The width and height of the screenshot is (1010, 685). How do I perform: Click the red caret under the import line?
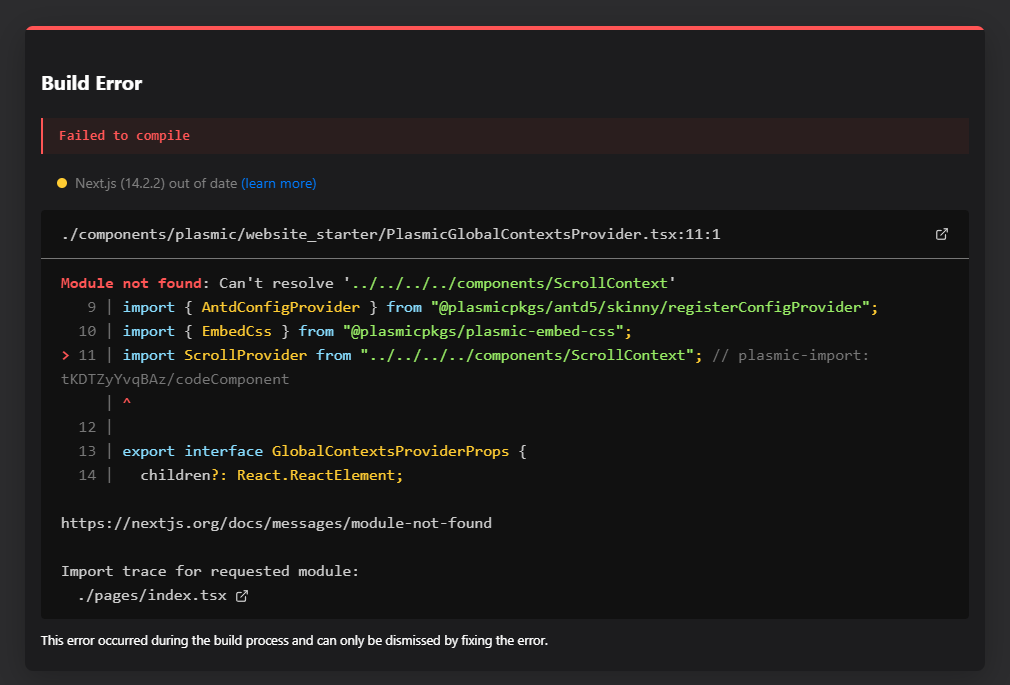pos(127,402)
